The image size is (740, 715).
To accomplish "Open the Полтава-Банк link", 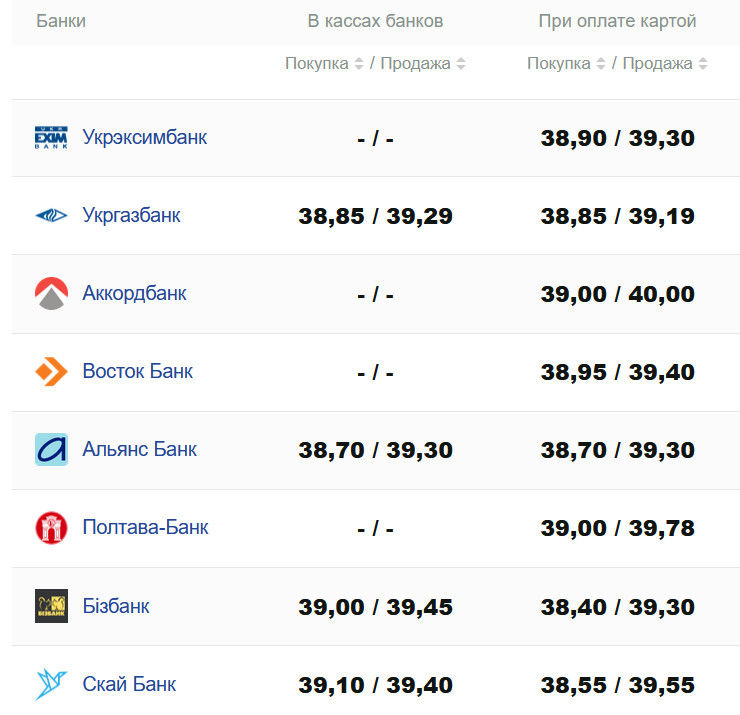I will pyautogui.click(x=145, y=527).
